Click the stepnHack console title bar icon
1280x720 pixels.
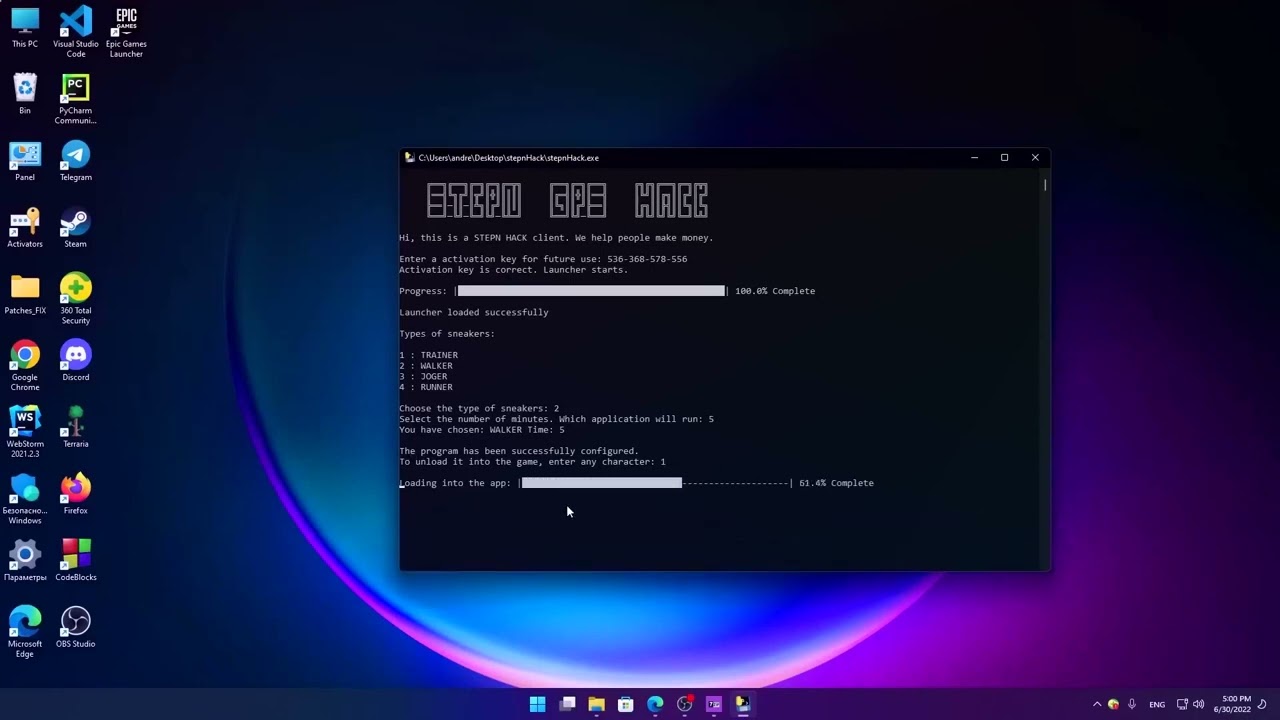click(409, 158)
